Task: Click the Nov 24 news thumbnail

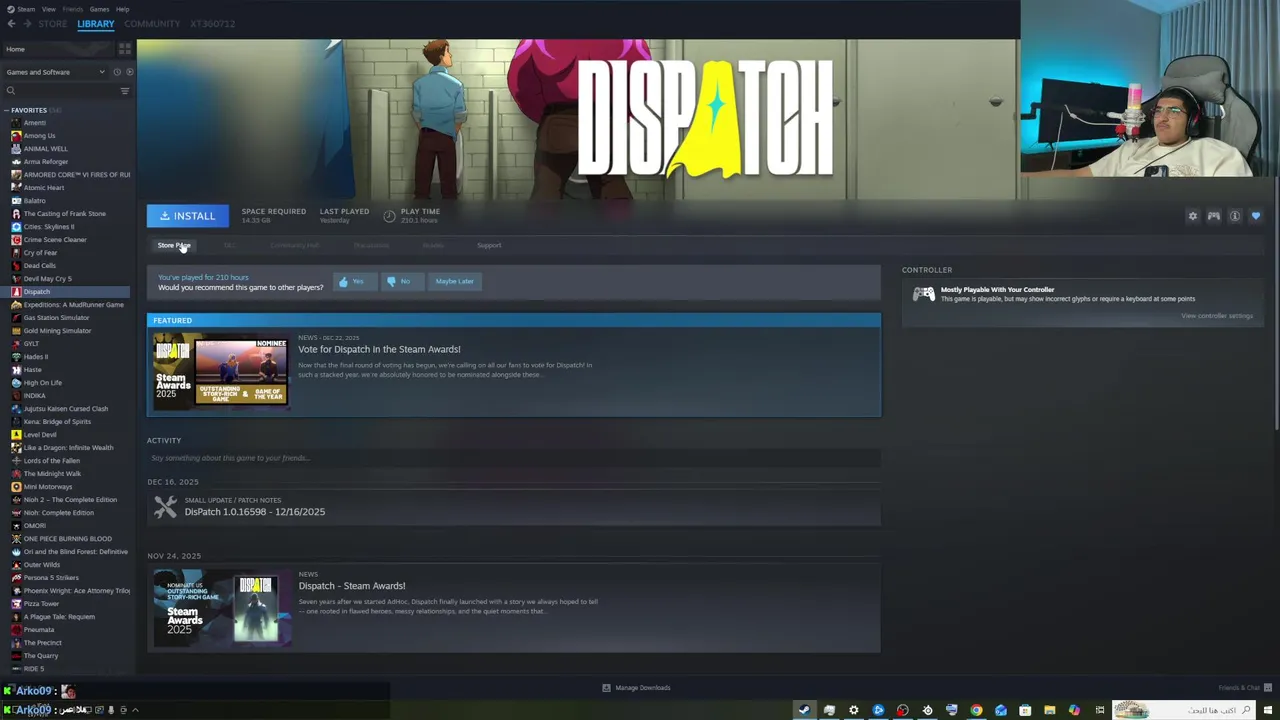Action: click(x=222, y=607)
